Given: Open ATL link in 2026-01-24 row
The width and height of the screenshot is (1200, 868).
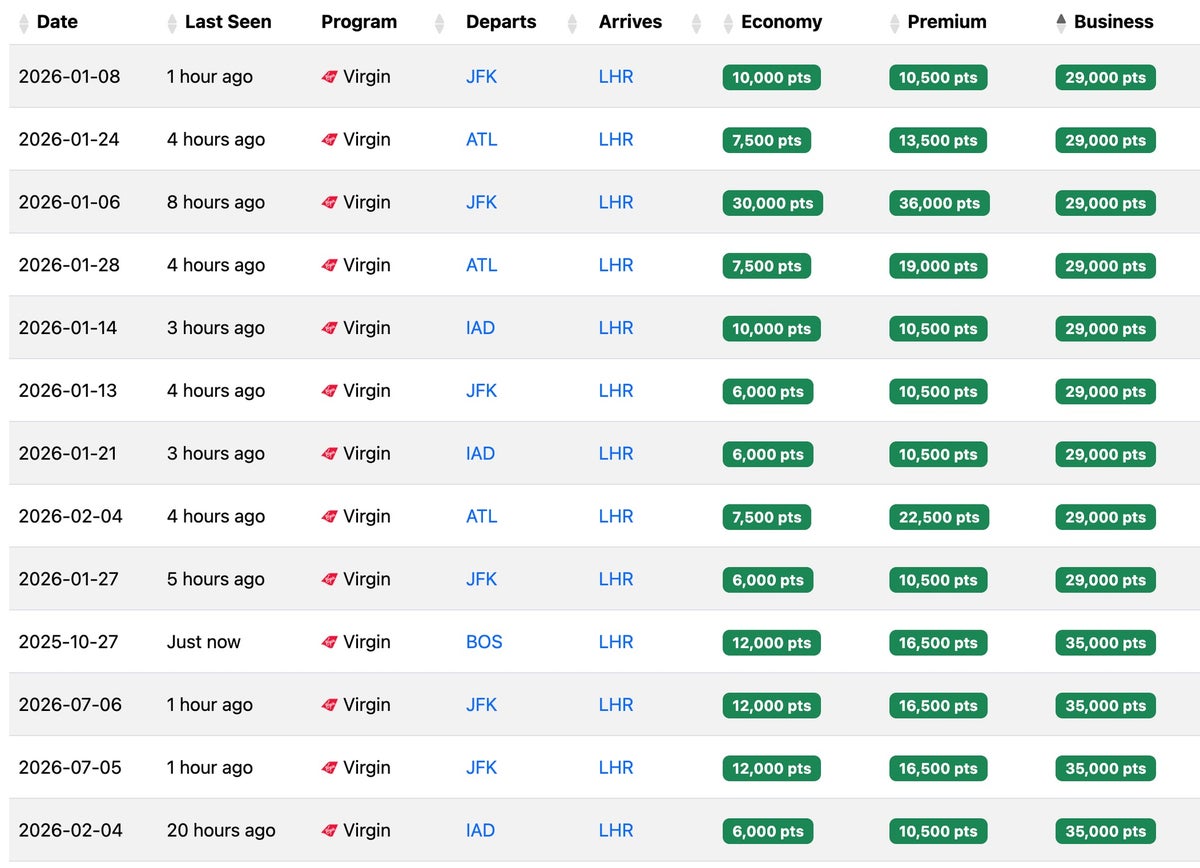Looking at the screenshot, I should [481, 139].
